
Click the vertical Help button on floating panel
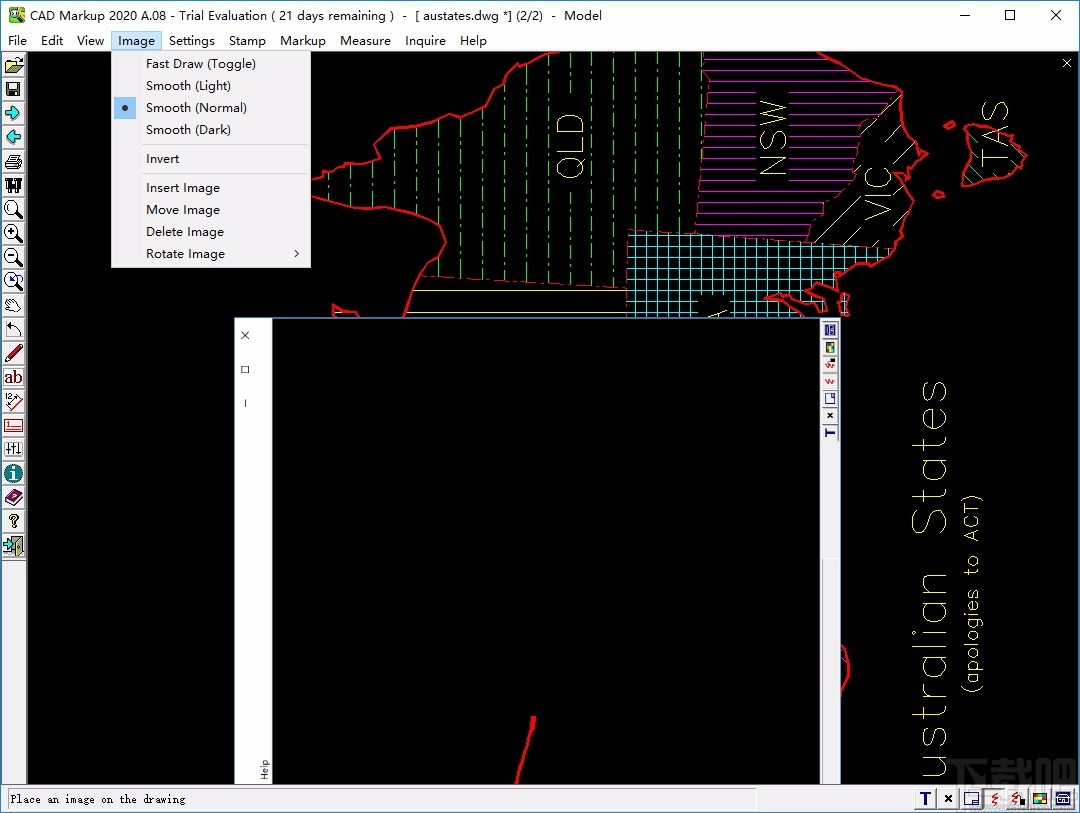point(264,768)
